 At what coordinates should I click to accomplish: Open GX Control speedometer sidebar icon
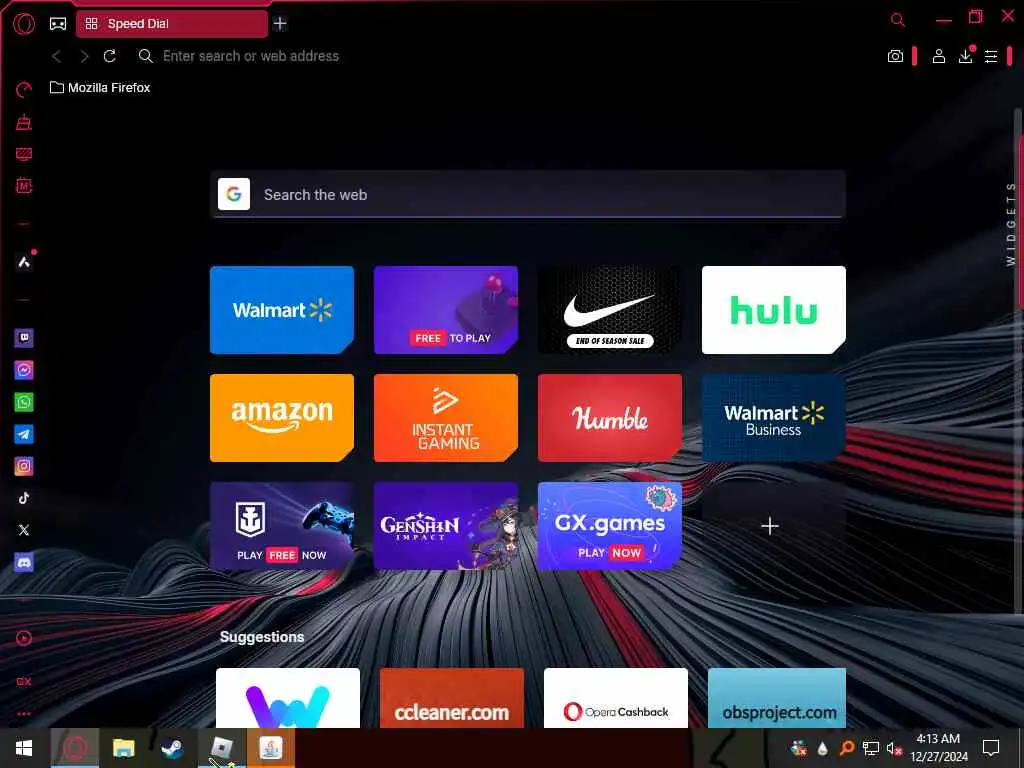[24, 89]
